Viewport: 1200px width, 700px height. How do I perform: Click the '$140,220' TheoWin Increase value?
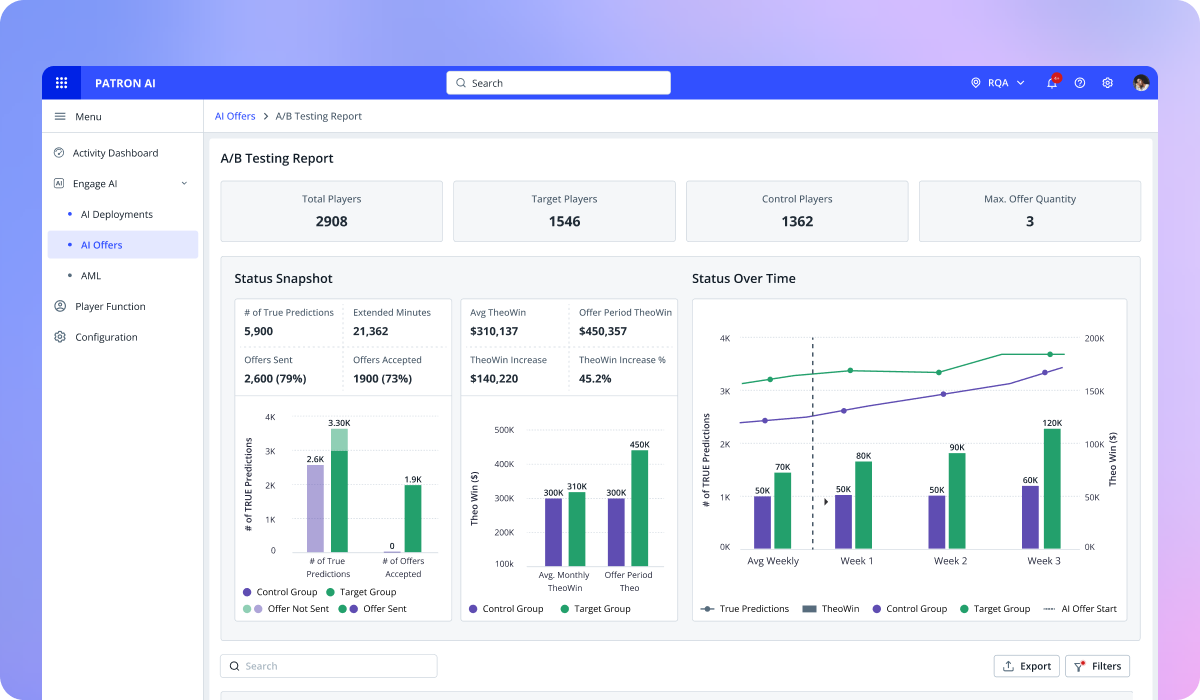494,378
